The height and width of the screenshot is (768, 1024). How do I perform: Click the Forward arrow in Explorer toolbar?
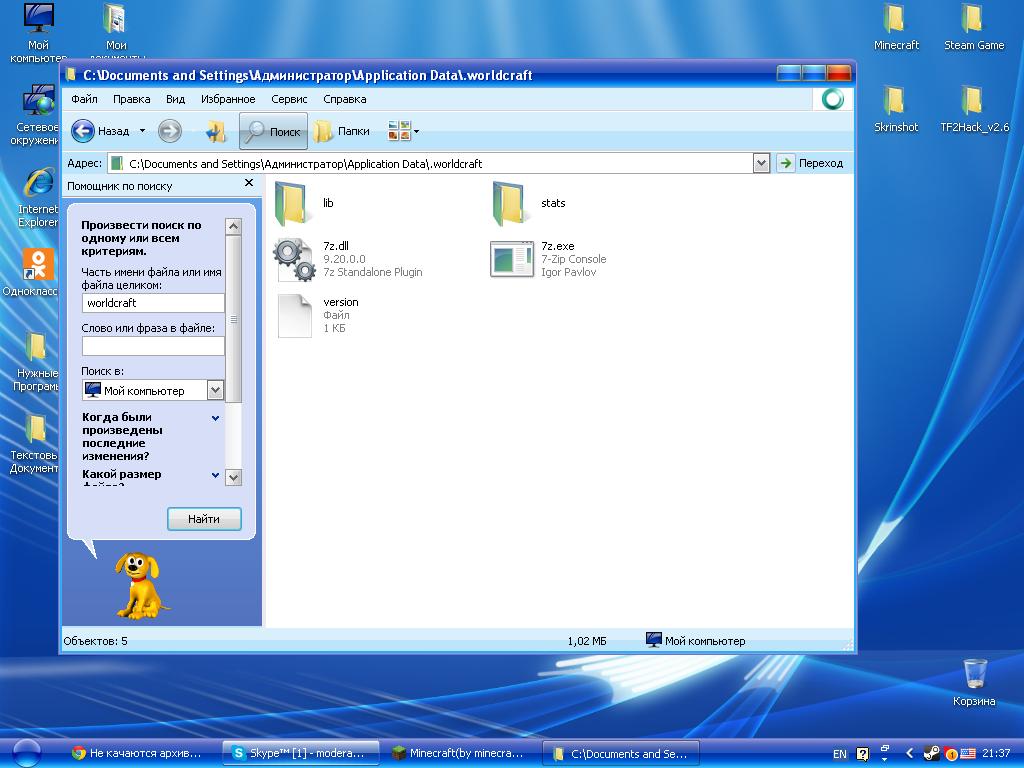[170, 131]
